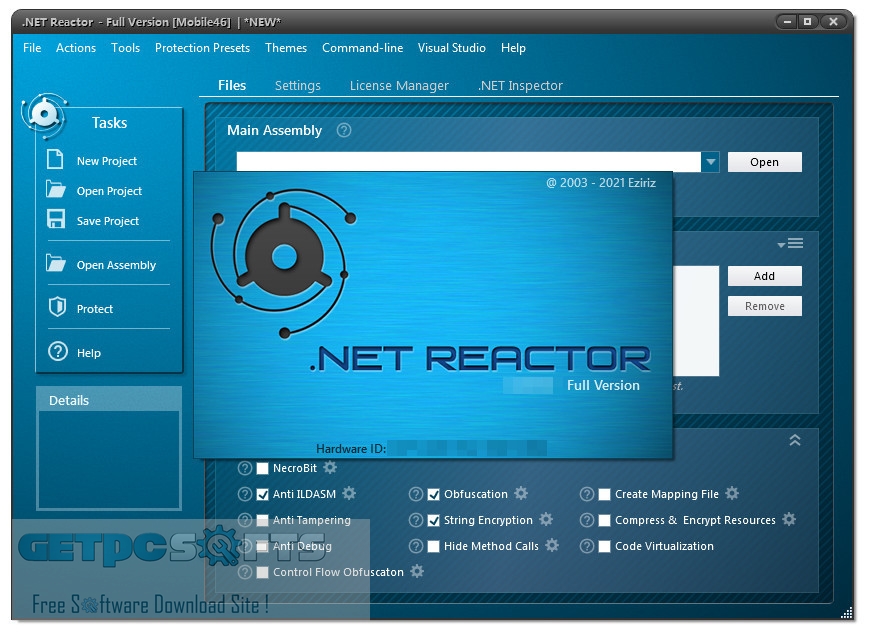Click the Protect shield icon

point(57,307)
